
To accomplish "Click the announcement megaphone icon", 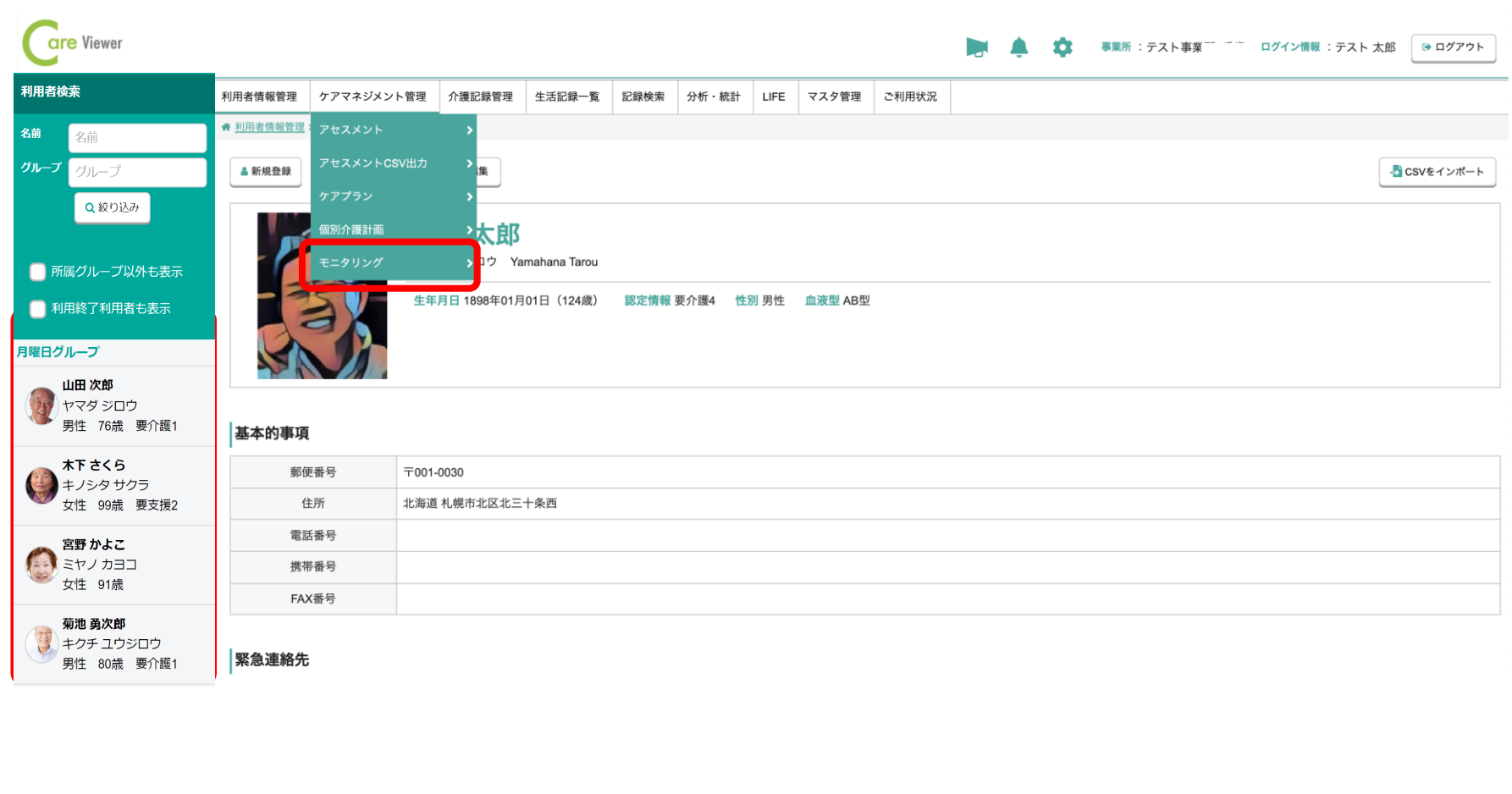I will point(976,47).
